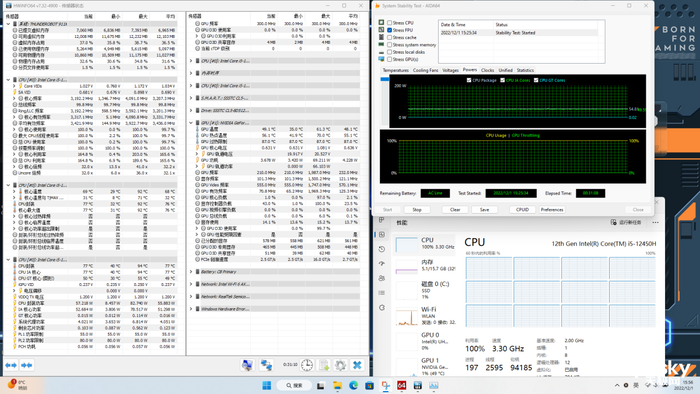Expand Battery: OI Primary group
The width and height of the screenshot is (700, 394).
point(191,271)
